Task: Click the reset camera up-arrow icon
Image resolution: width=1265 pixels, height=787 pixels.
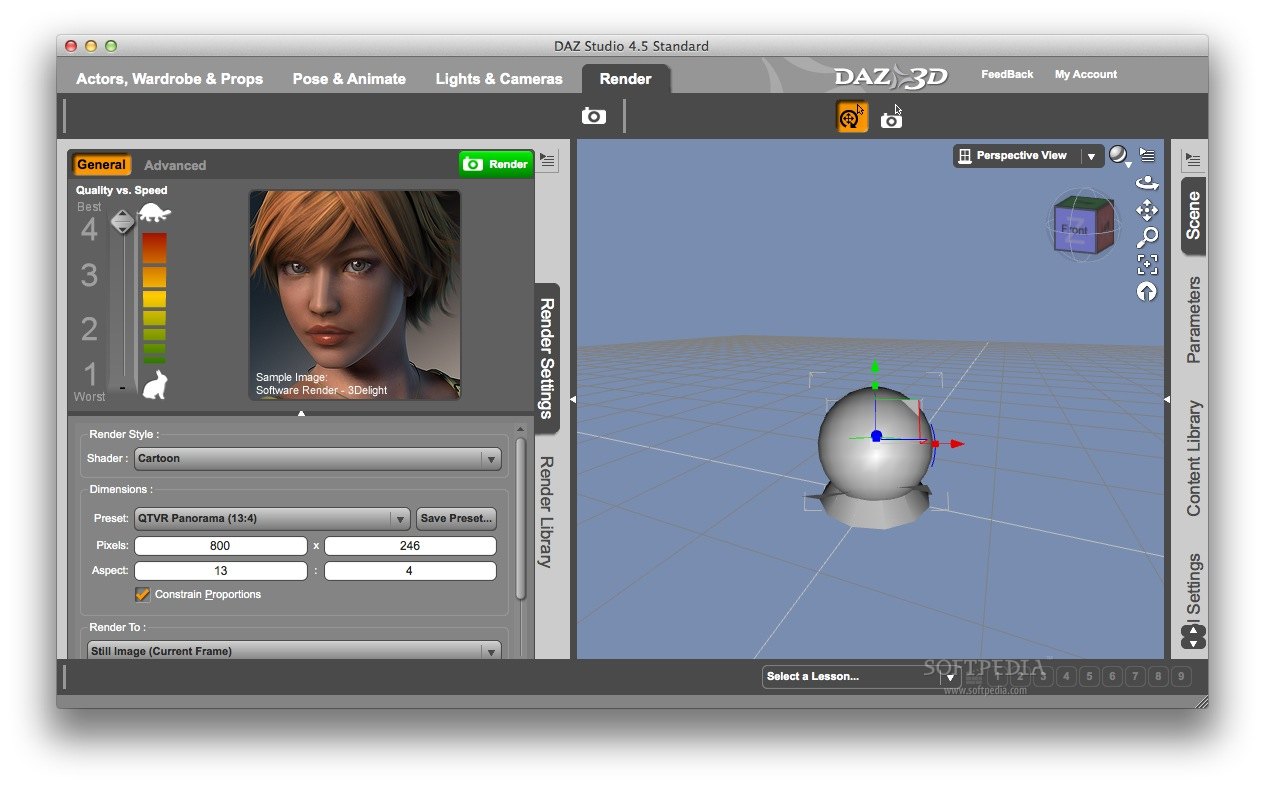Action: pos(1147,291)
